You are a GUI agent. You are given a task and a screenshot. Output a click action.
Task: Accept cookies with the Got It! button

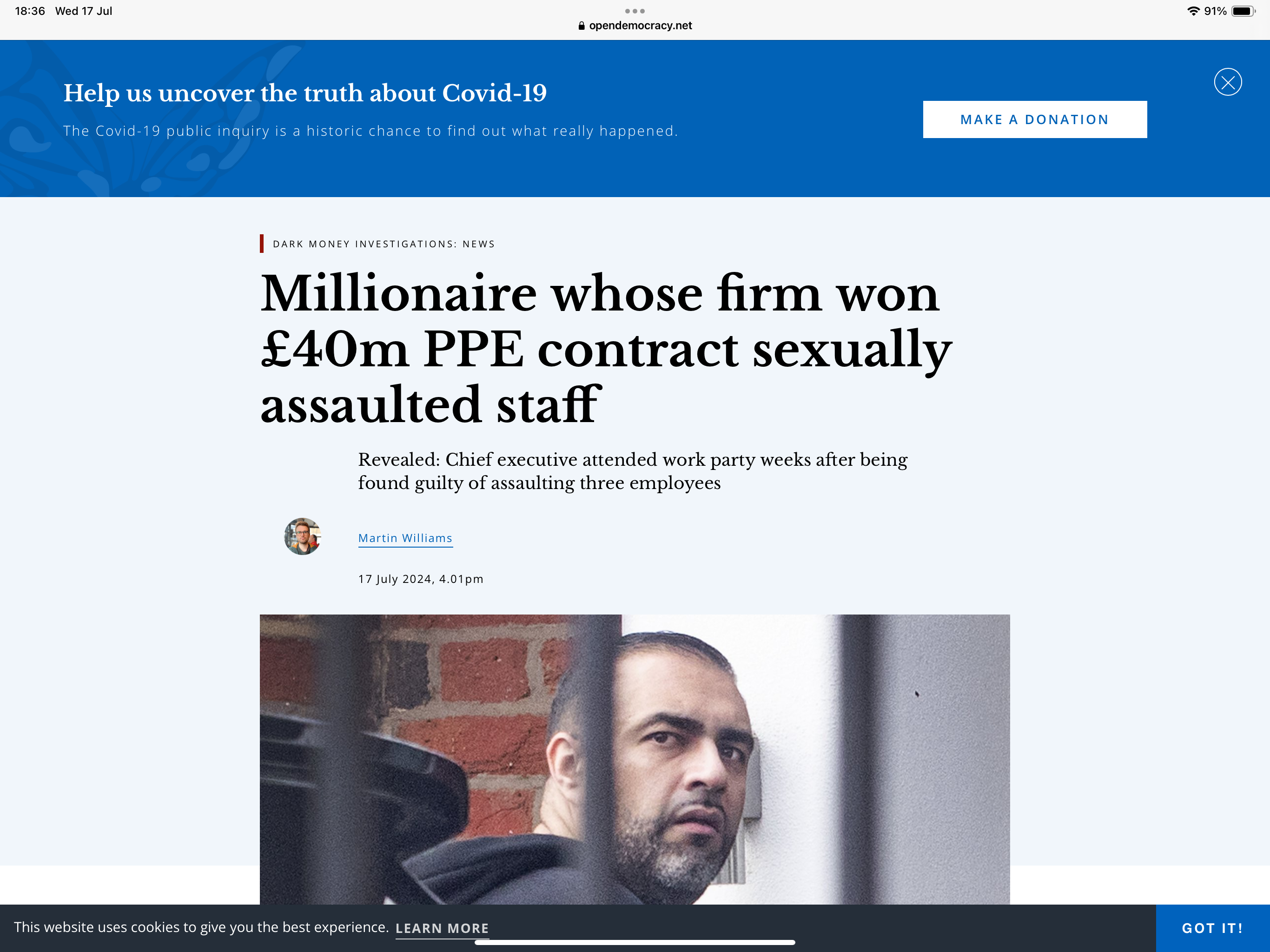(x=1212, y=928)
